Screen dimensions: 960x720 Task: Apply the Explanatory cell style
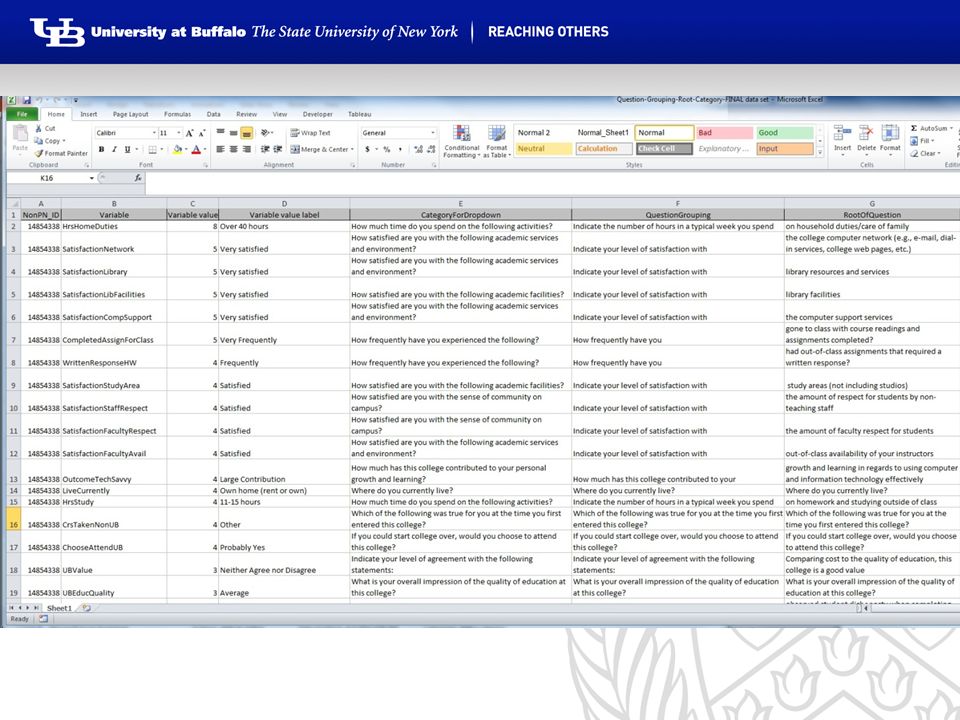click(x=724, y=149)
